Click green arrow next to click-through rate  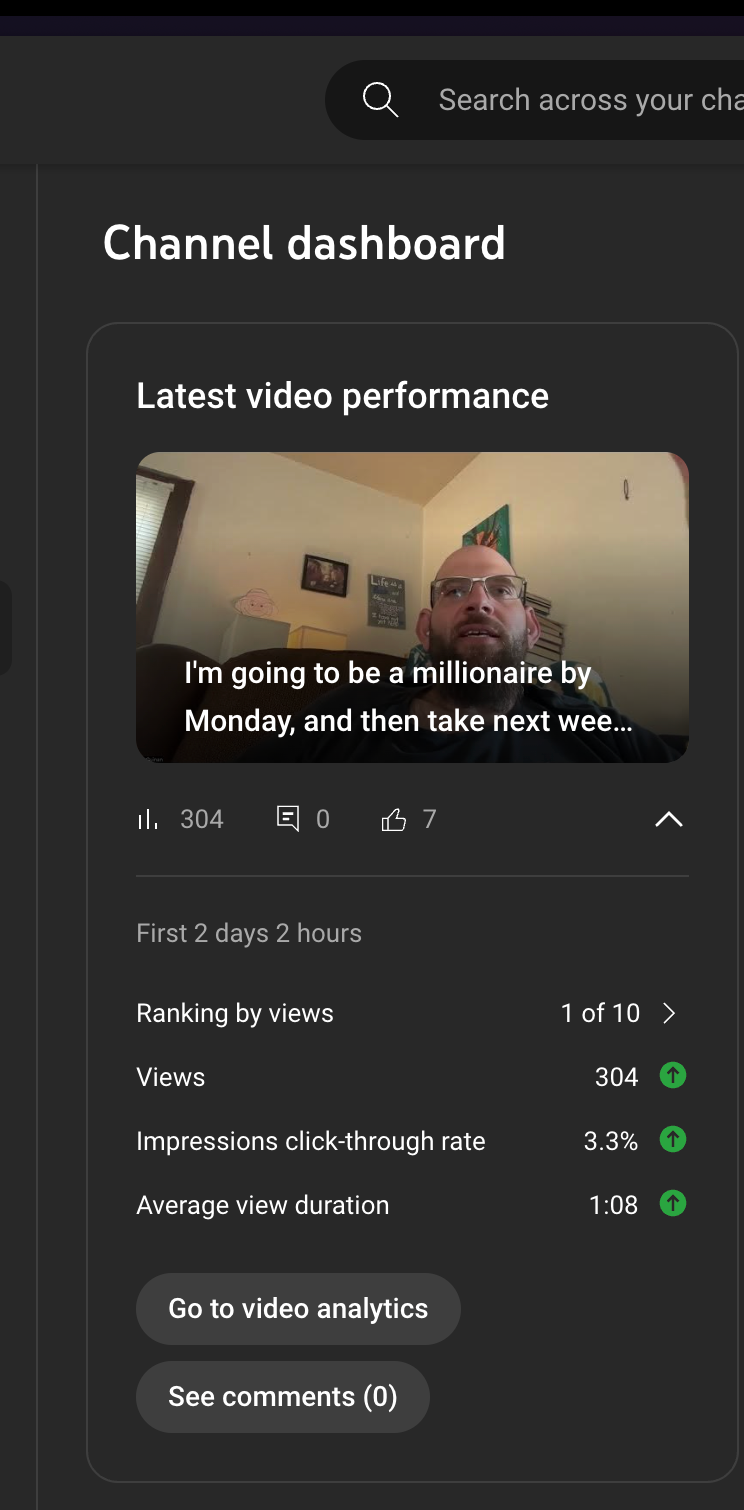pyautogui.click(x=673, y=1140)
